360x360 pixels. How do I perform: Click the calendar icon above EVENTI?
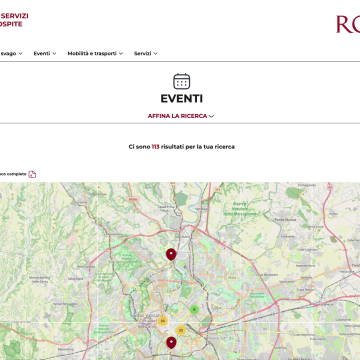[x=182, y=81]
